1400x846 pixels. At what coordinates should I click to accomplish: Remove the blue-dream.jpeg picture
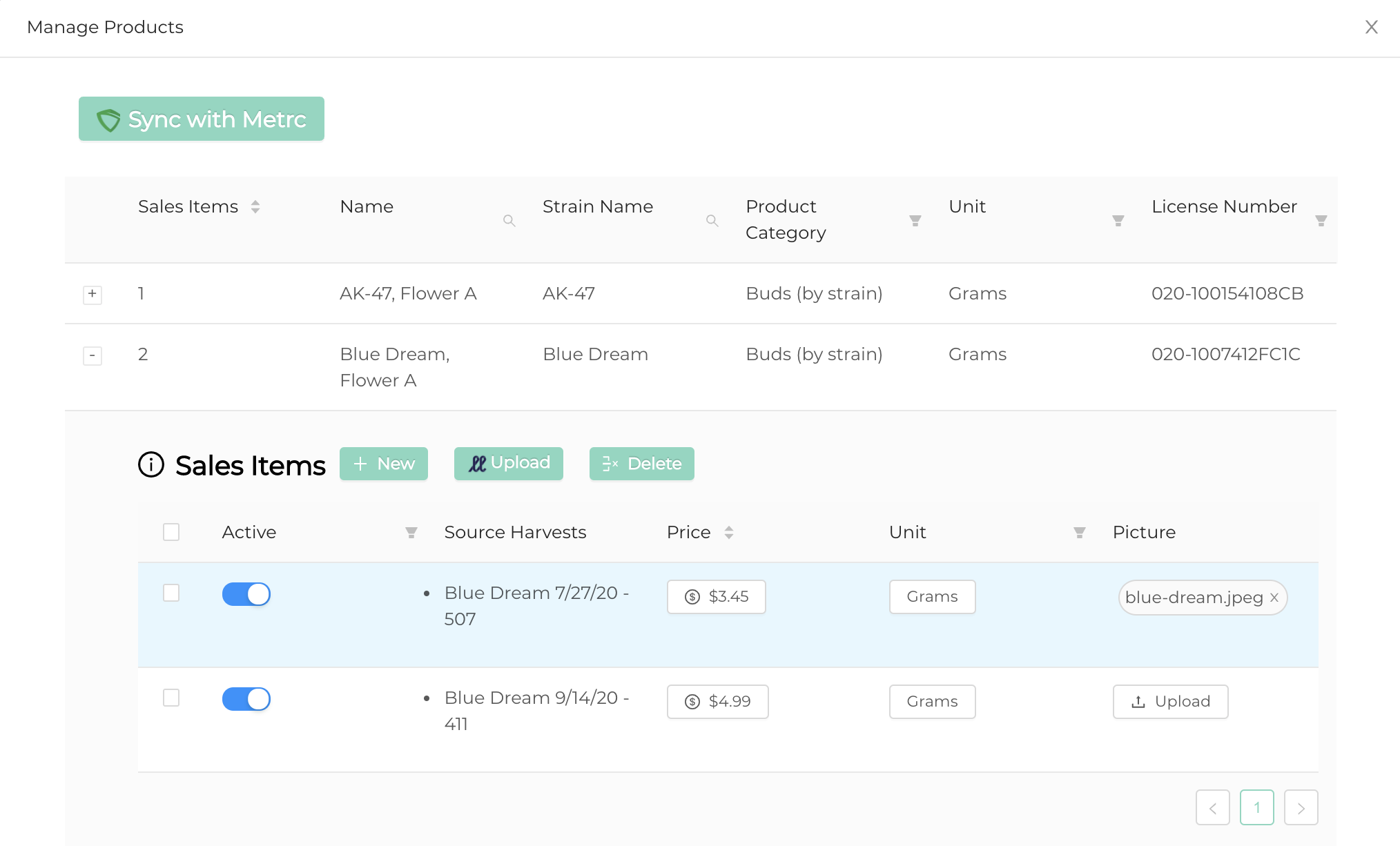pos(1274,598)
